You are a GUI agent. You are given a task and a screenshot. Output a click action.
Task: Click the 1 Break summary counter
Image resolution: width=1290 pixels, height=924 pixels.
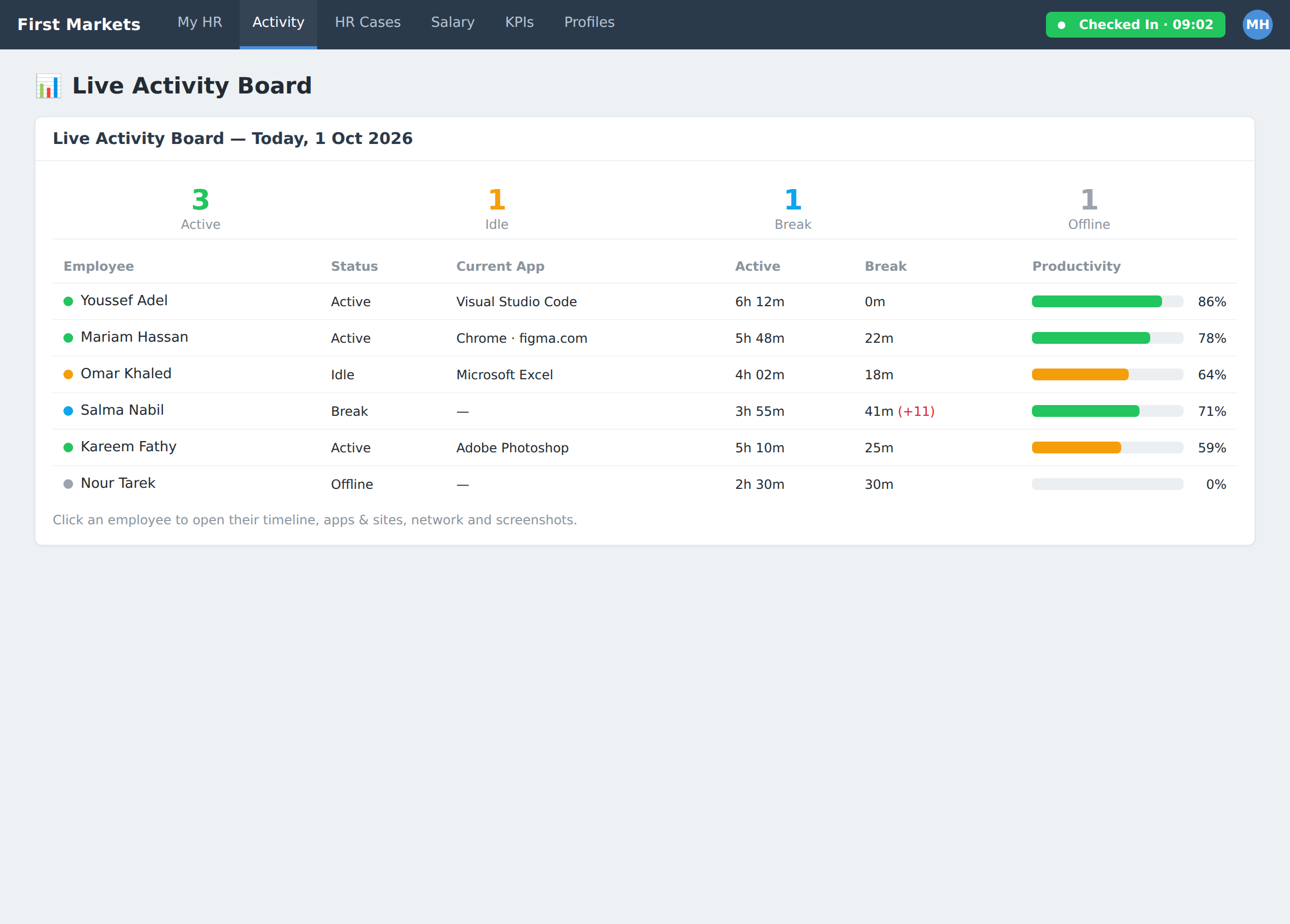[x=793, y=208]
